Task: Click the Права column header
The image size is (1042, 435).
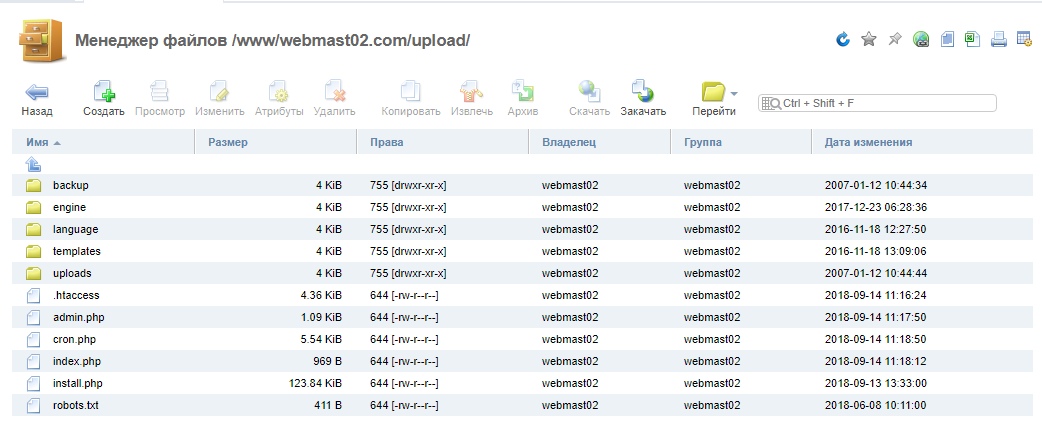Action: pos(386,142)
